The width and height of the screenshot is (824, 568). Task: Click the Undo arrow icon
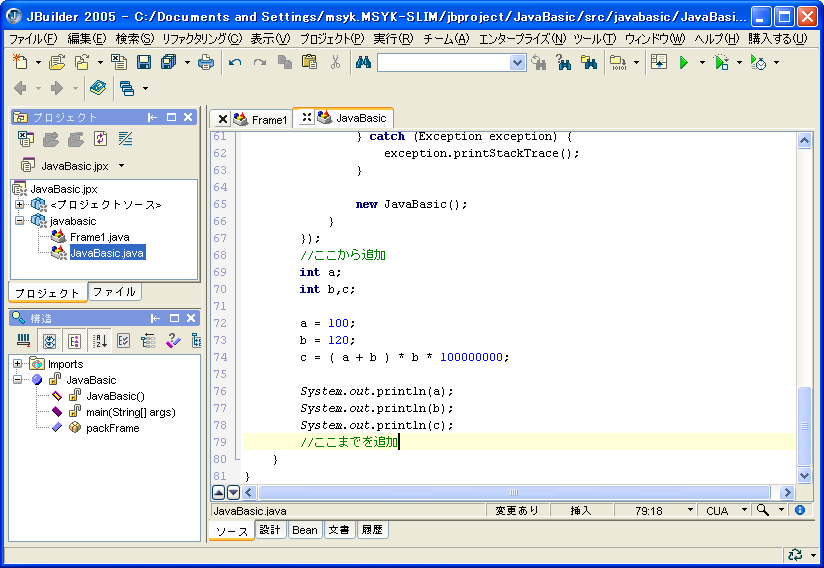pos(235,62)
